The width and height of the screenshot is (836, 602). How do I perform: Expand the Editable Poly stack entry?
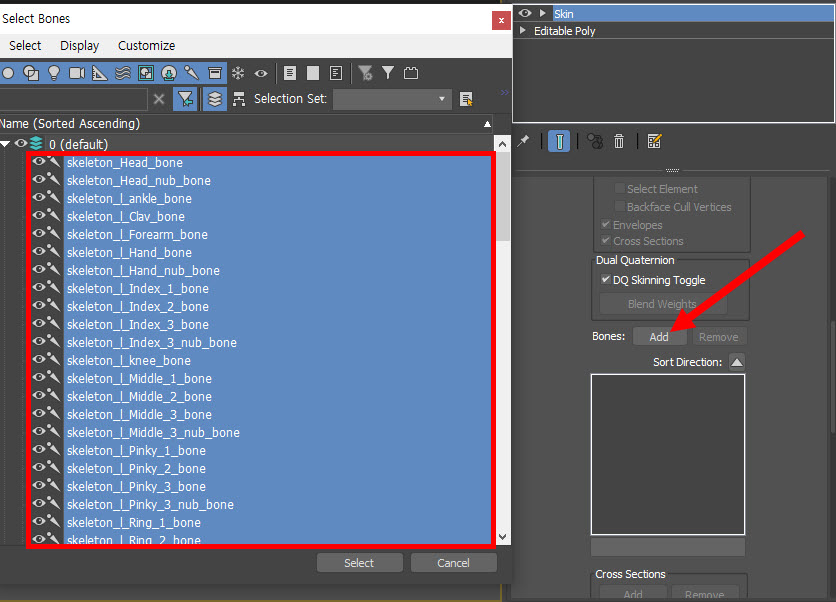(x=522, y=30)
